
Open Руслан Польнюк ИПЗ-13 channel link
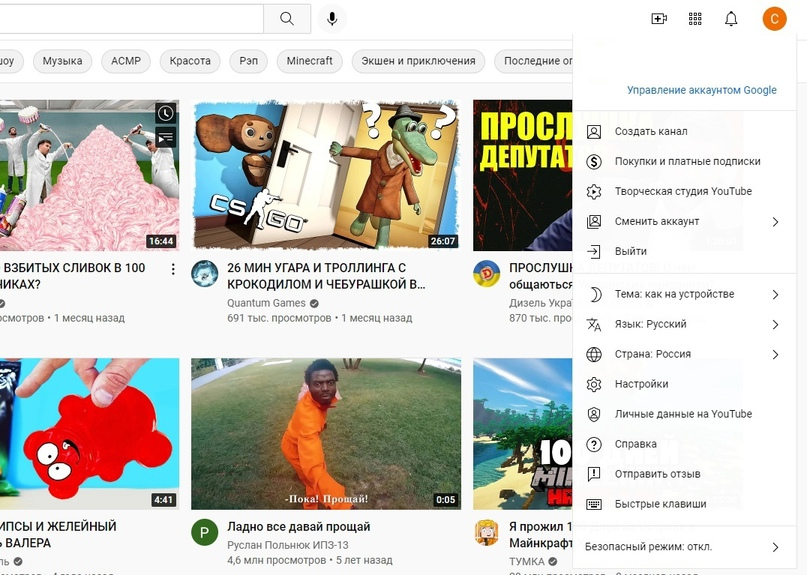click(288, 545)
